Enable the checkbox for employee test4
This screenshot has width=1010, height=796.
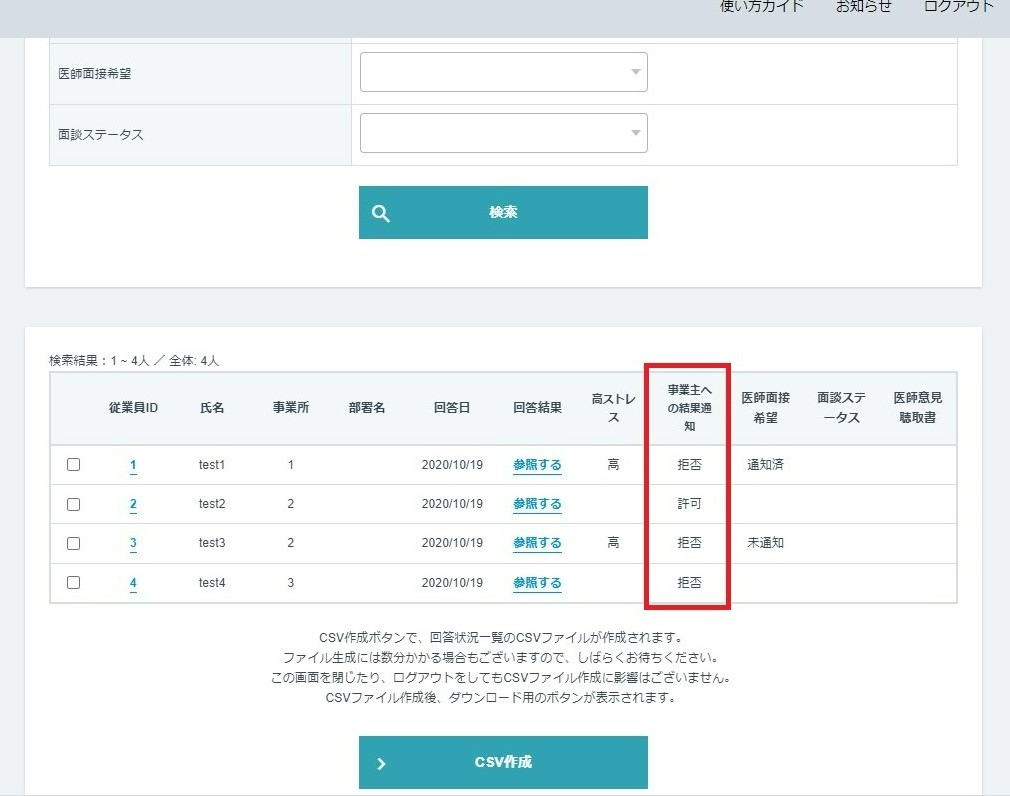tap(73, 583)
